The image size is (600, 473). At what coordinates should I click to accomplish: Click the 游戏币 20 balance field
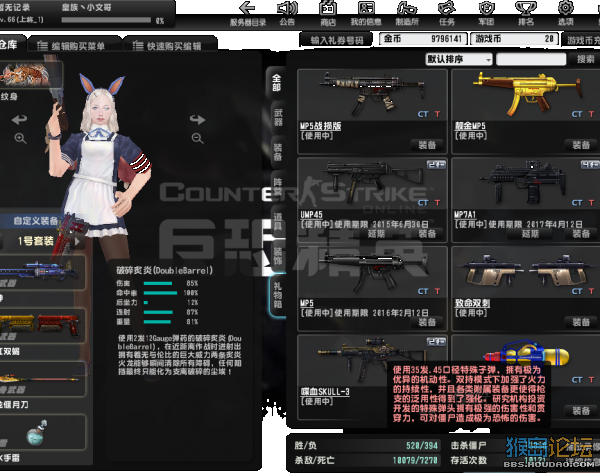[x=514, y=39]
